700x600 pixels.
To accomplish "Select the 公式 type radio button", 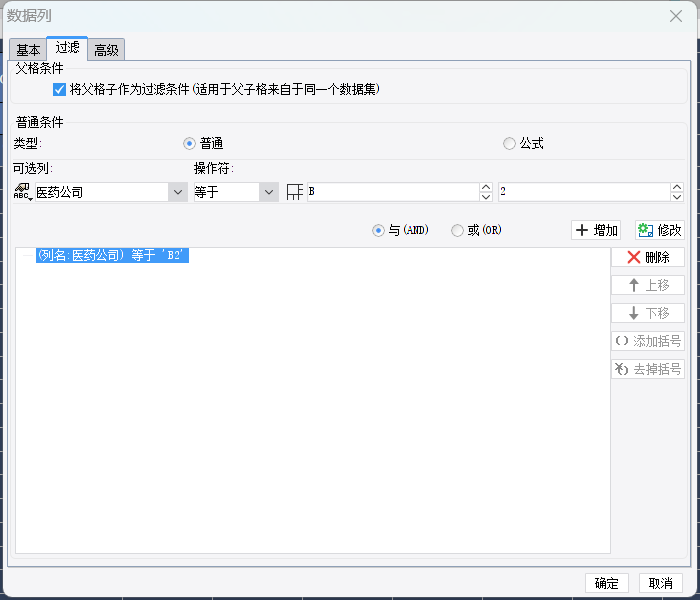I will 509,143.
